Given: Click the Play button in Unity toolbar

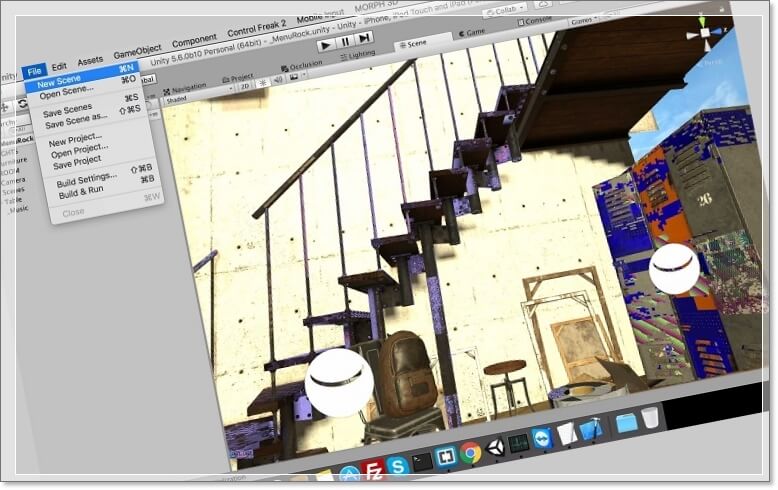Looking at the screenshot, I should point(326,45).
